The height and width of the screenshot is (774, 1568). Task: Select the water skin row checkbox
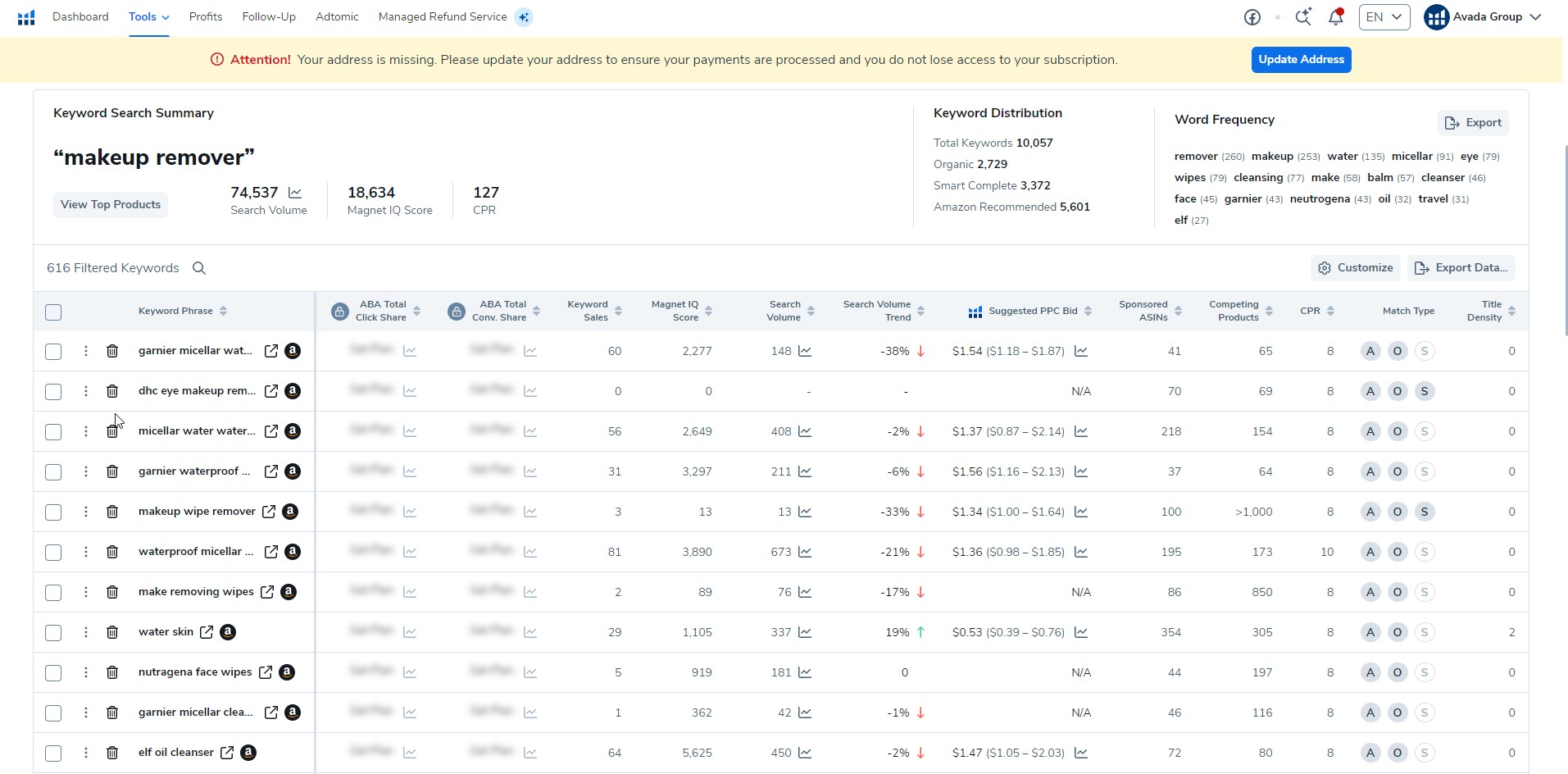pyautogui.click(x=53, y=632)
